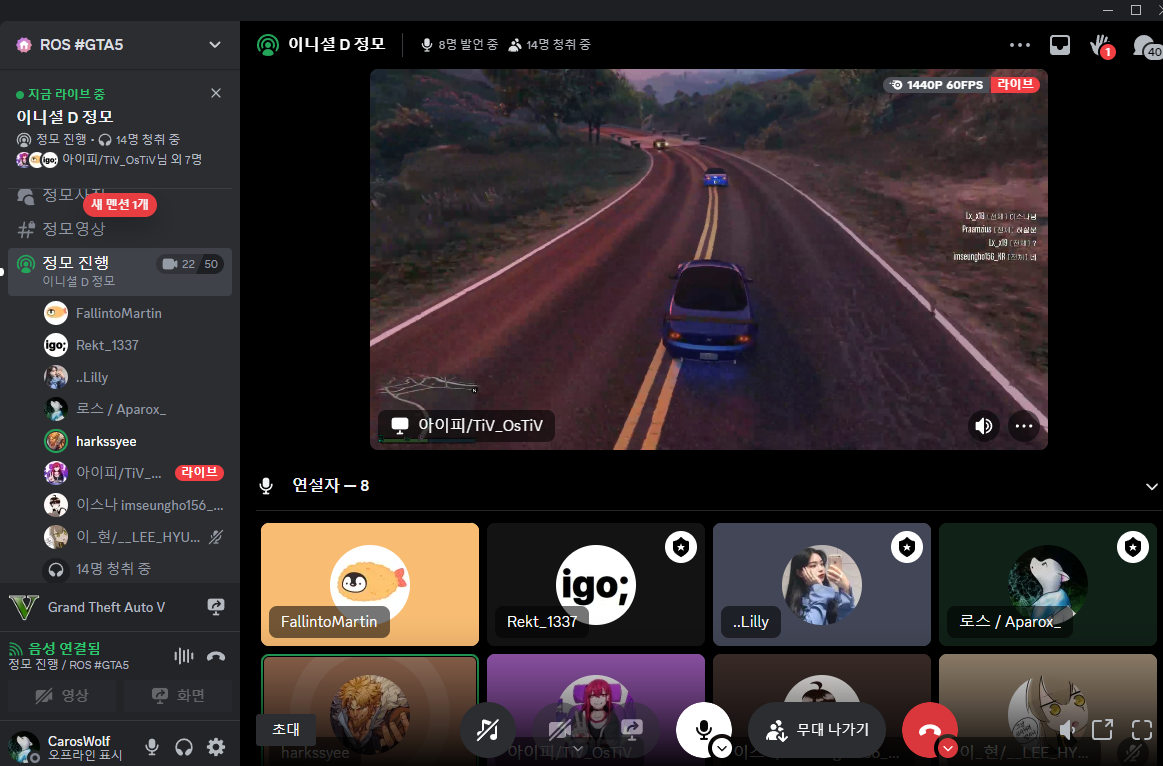Click volume speaker icon near bottom right
This screenshot has height=766, width=1163.
pos(1067,730)
